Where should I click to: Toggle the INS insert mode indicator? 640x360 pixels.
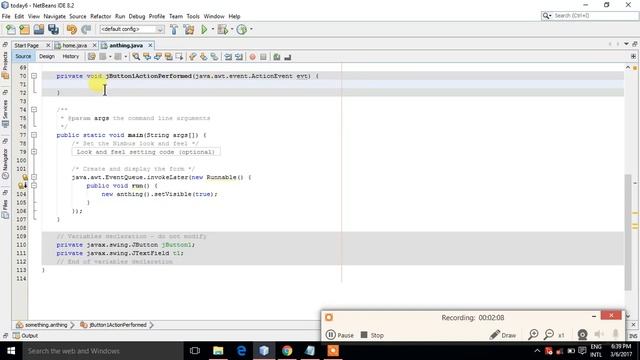pos(633,336)
